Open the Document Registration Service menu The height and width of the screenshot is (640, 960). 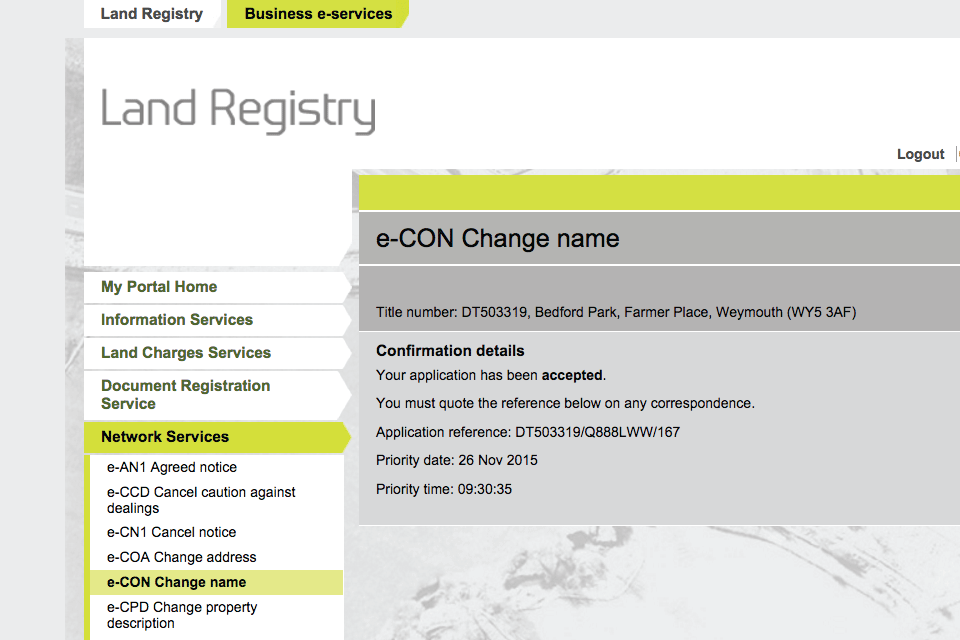click(x=185, y=394)
